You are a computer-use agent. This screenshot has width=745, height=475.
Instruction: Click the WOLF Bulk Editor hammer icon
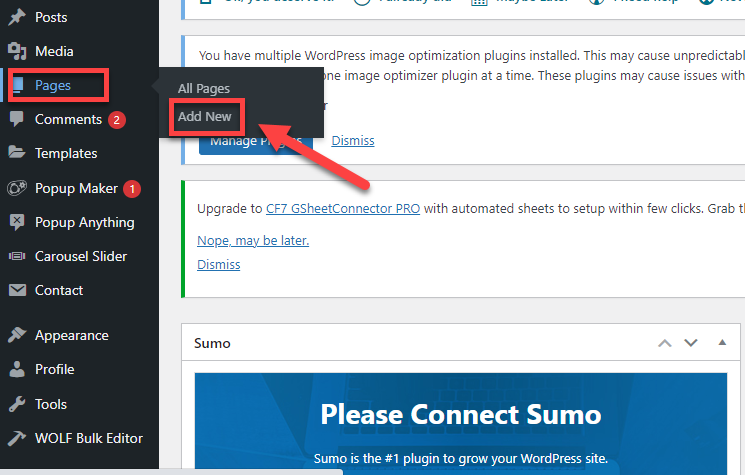tap(17, 438)
